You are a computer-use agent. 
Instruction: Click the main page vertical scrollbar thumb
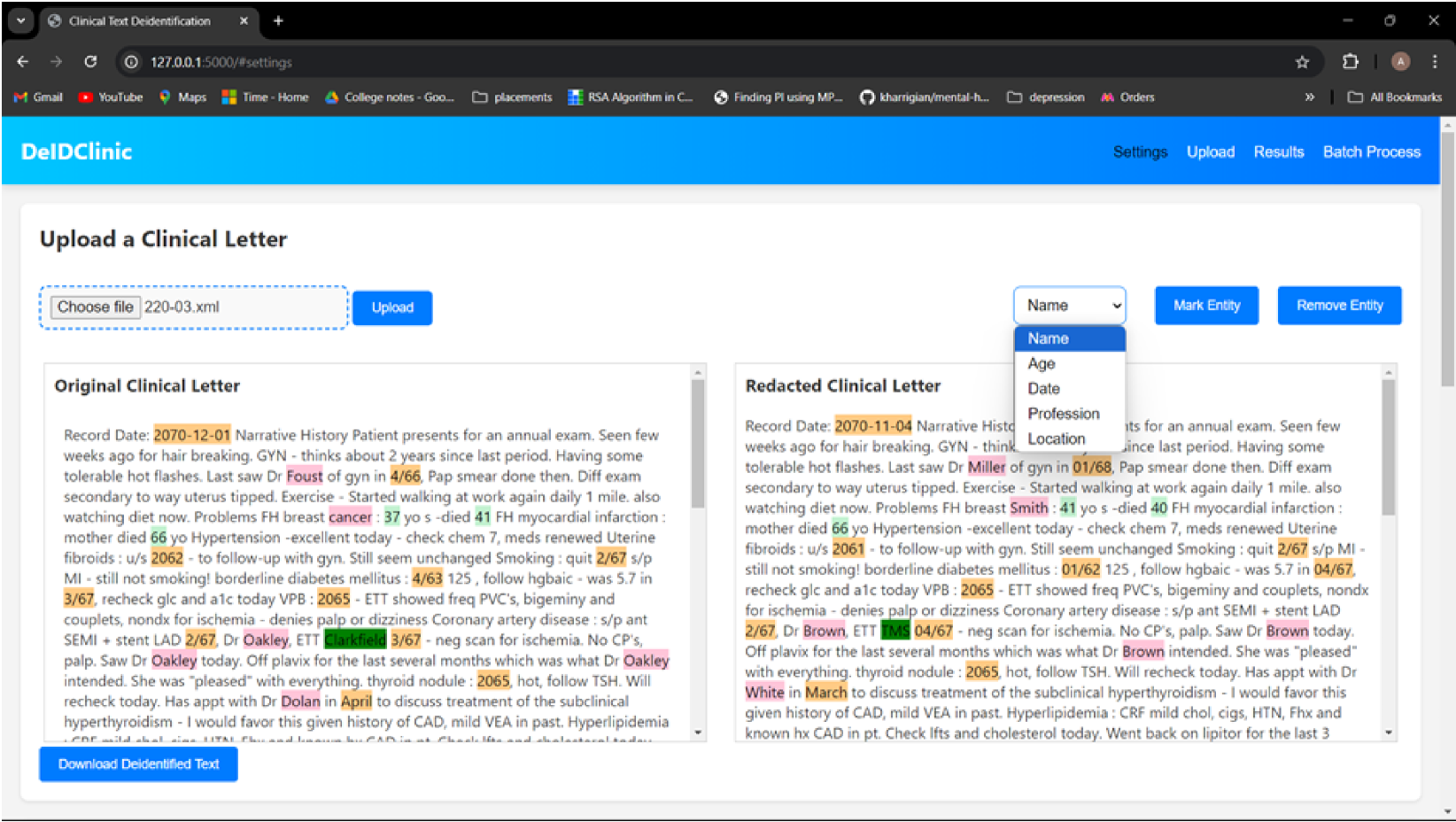point(1448,259)
